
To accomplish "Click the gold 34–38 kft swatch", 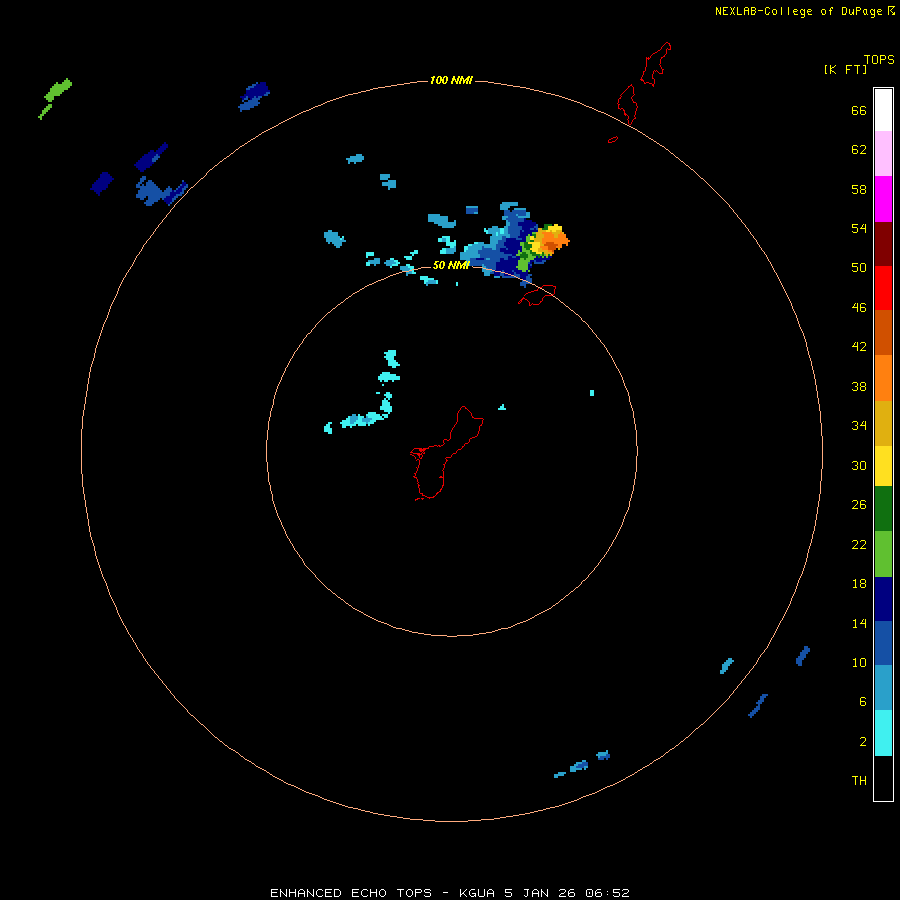I will pos(883,423).
